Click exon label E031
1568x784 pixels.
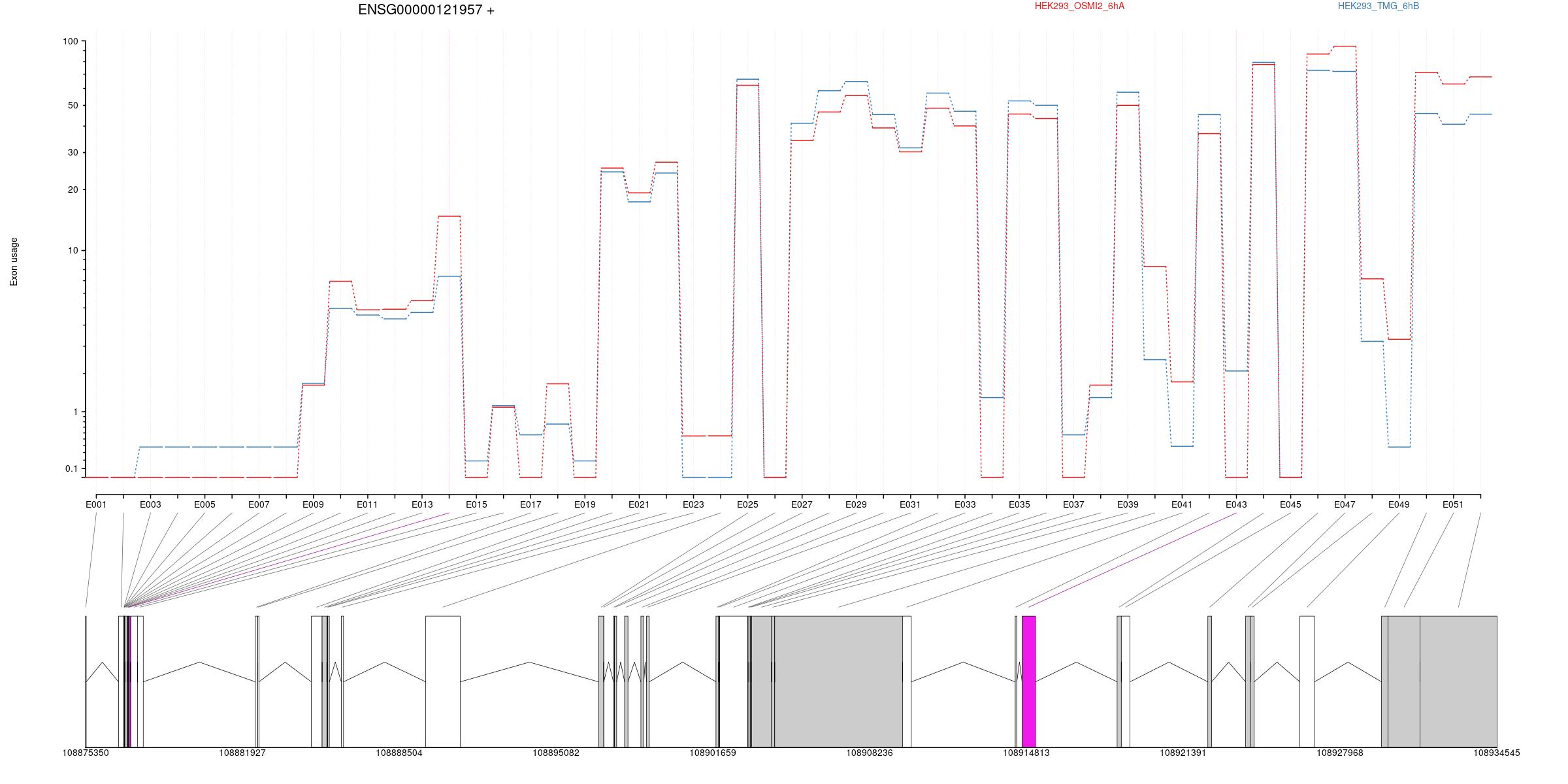910,504
